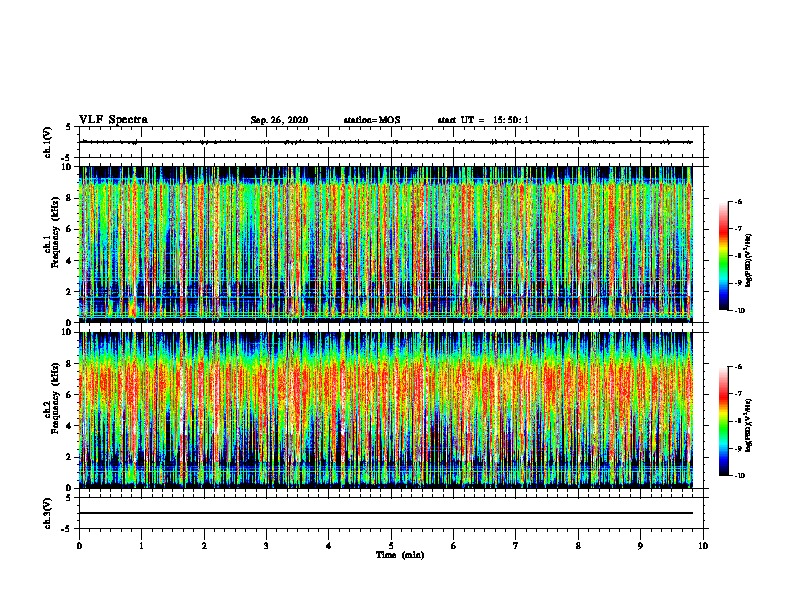
Task: Select the ch.1 spectrogram color scale bar
Action: (x=724, y=256)
